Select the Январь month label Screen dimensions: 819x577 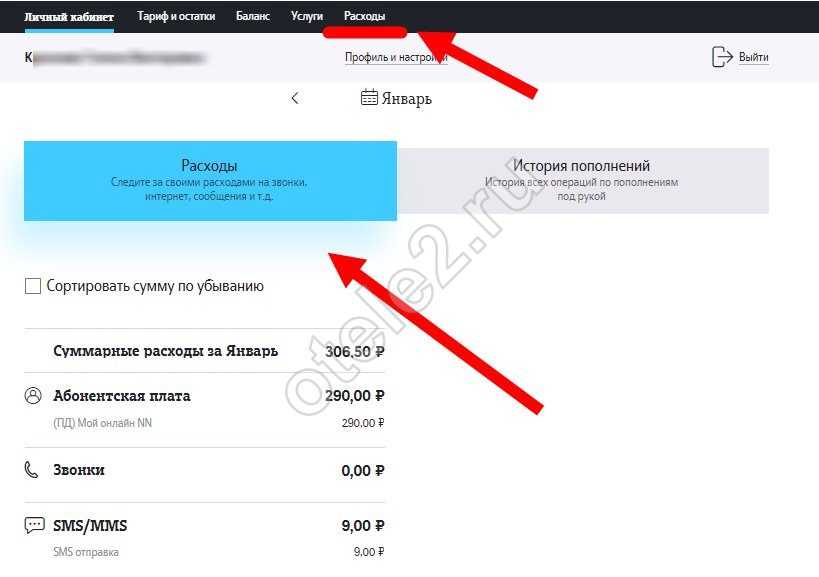406,98
